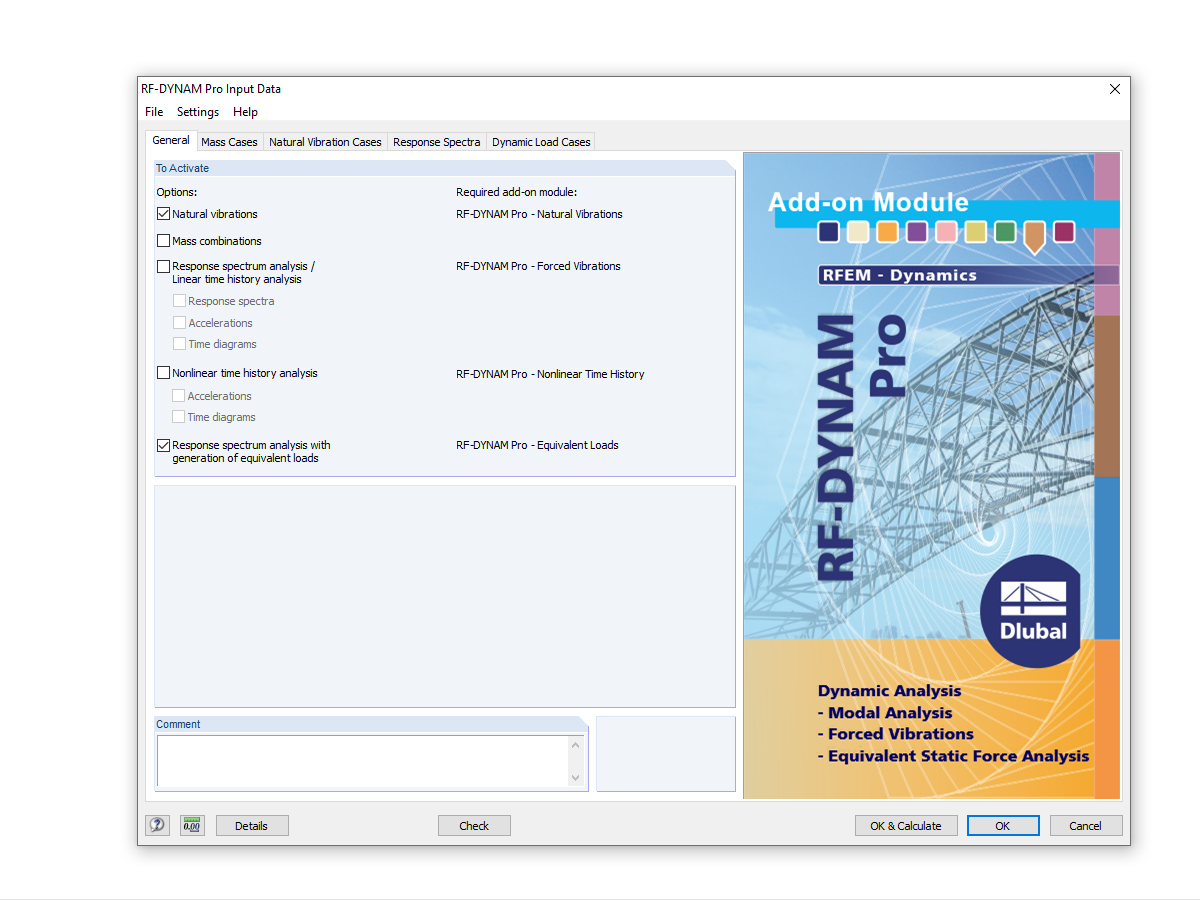1200x900 pixels.
Task: Click the decimal places settings icon
Action: point(191,825)
